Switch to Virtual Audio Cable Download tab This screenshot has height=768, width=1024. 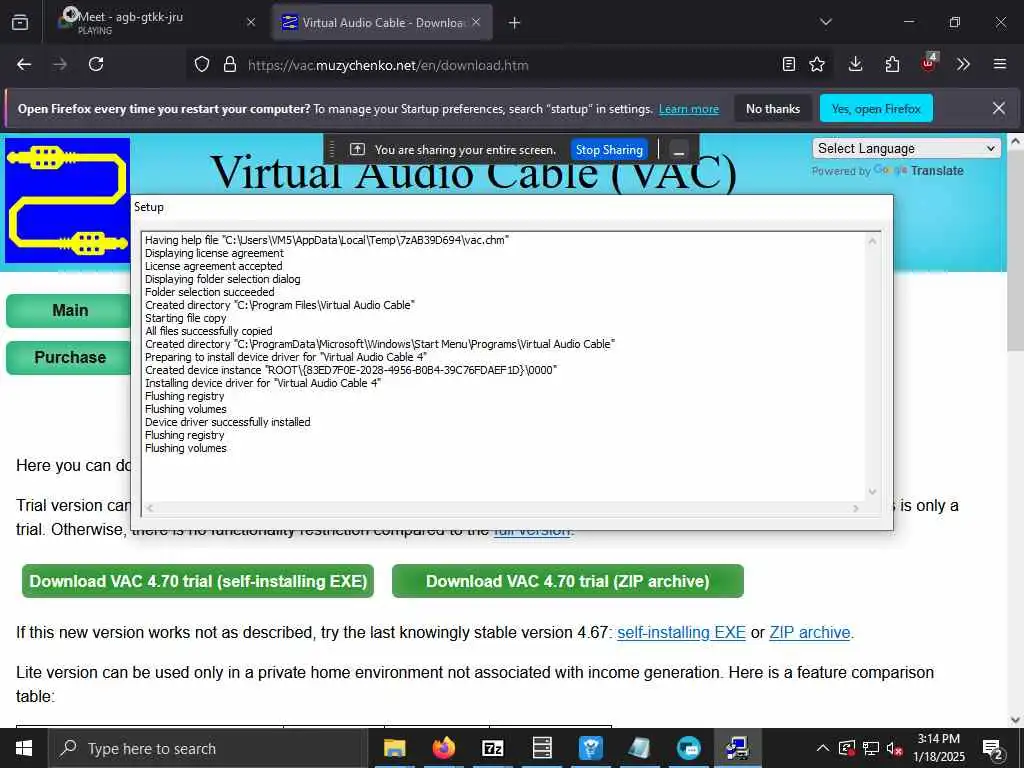pyautogui.click(x=382, y=22)
